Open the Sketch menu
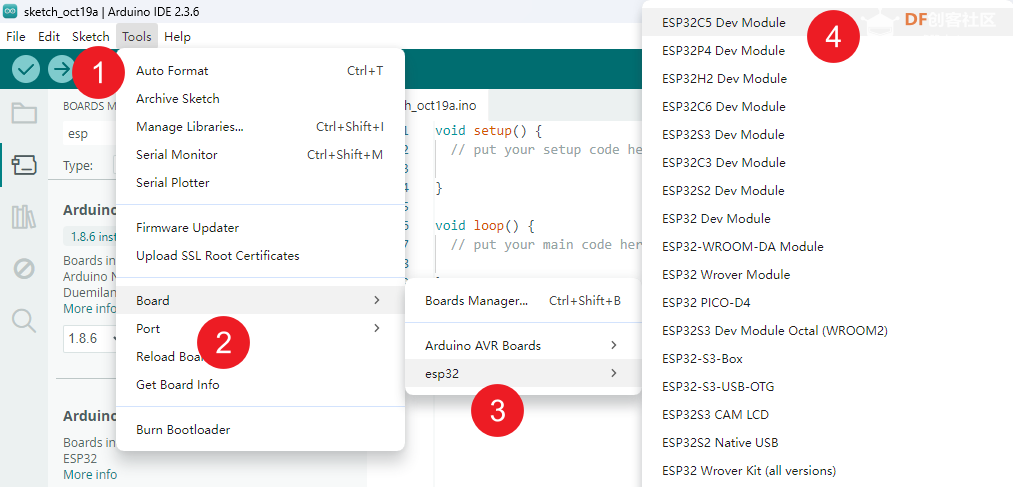The height and width of the screenshot is (487, 1013). [x=91, y=36]
